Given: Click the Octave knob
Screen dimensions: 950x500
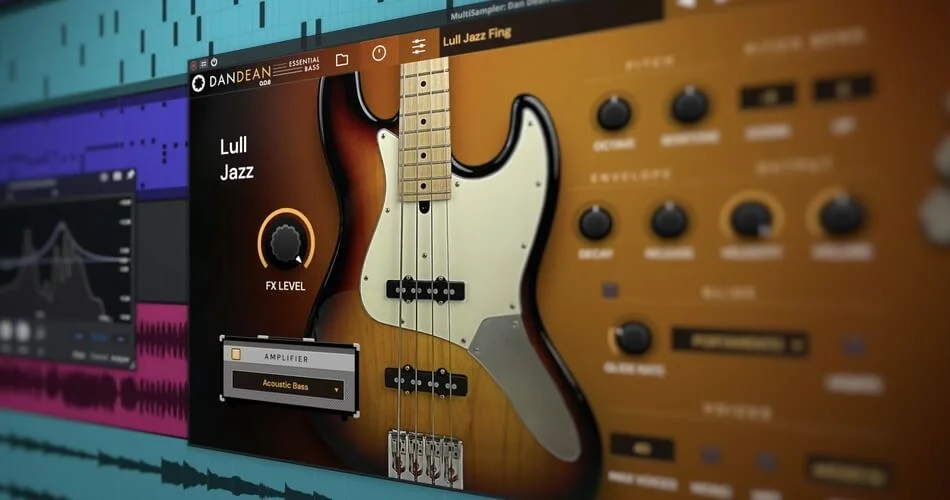Looking at the screenshot, I should [614, 113].
